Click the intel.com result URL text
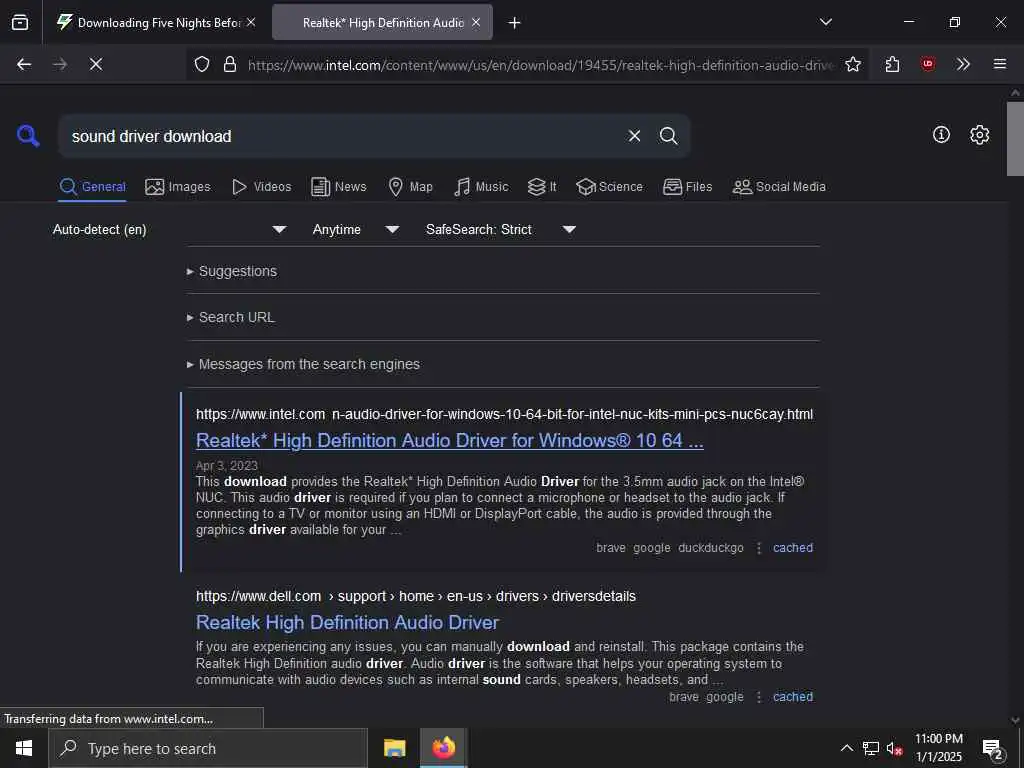 504,414
